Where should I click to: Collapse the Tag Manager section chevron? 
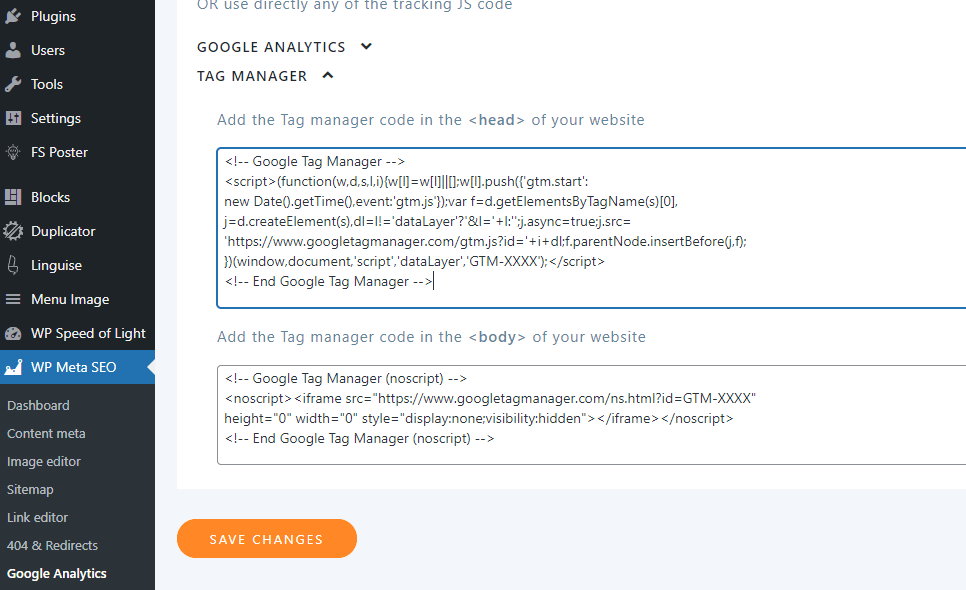(328, 75)
